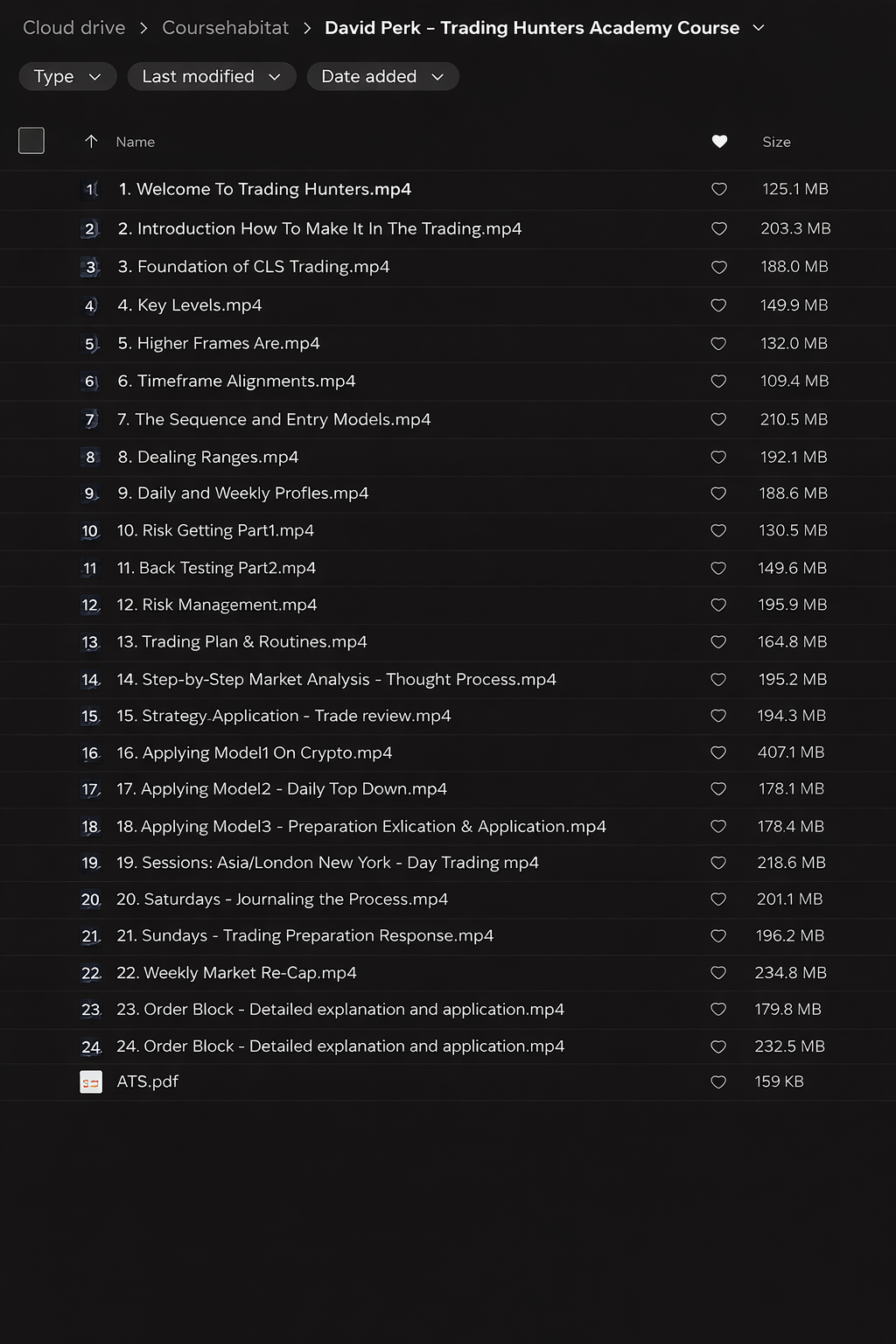Click video icon for Welcome To Trading Hunters

90,190
